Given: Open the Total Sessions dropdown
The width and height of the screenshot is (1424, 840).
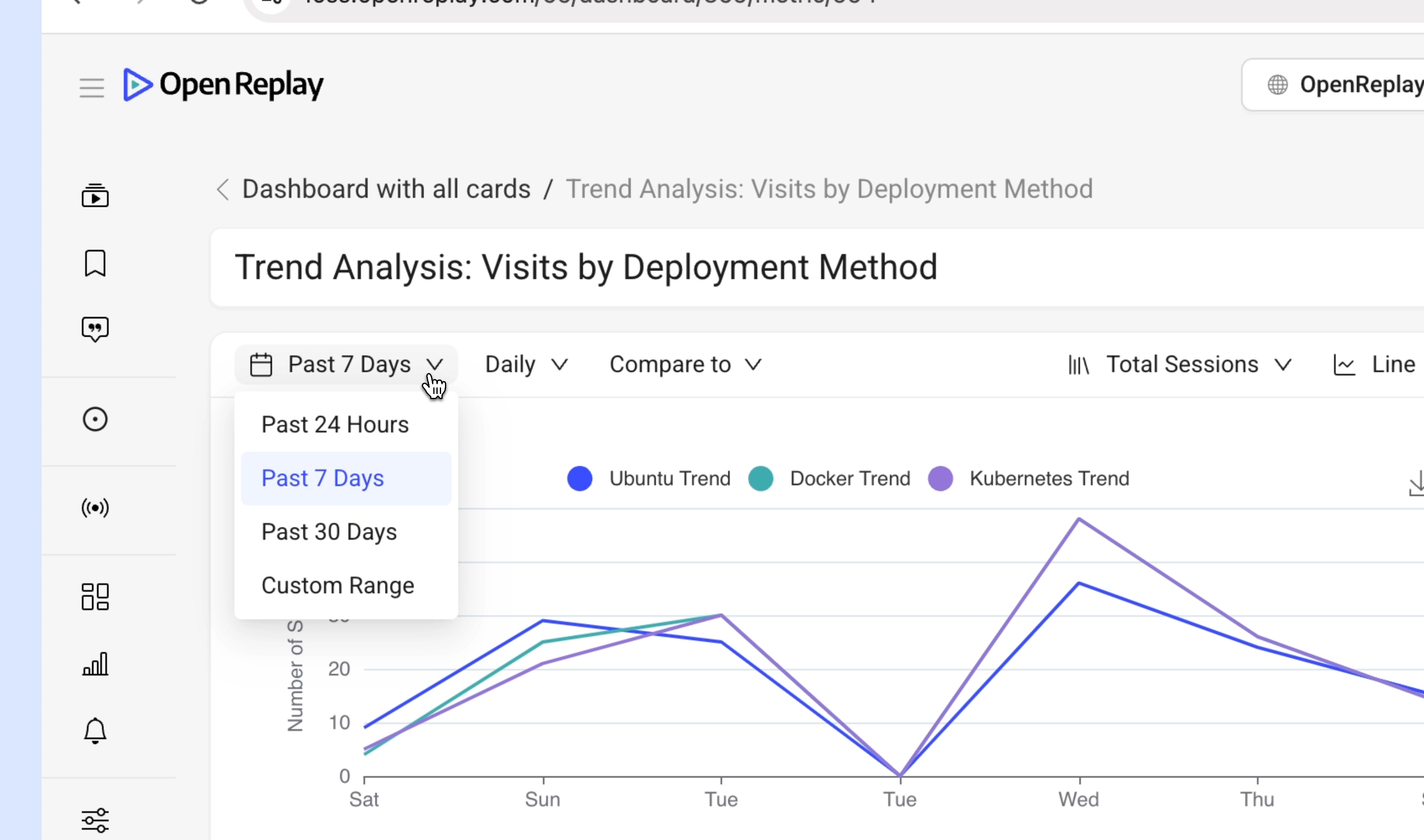Looking at the screenshot, I should click(x=1181, y=364).
